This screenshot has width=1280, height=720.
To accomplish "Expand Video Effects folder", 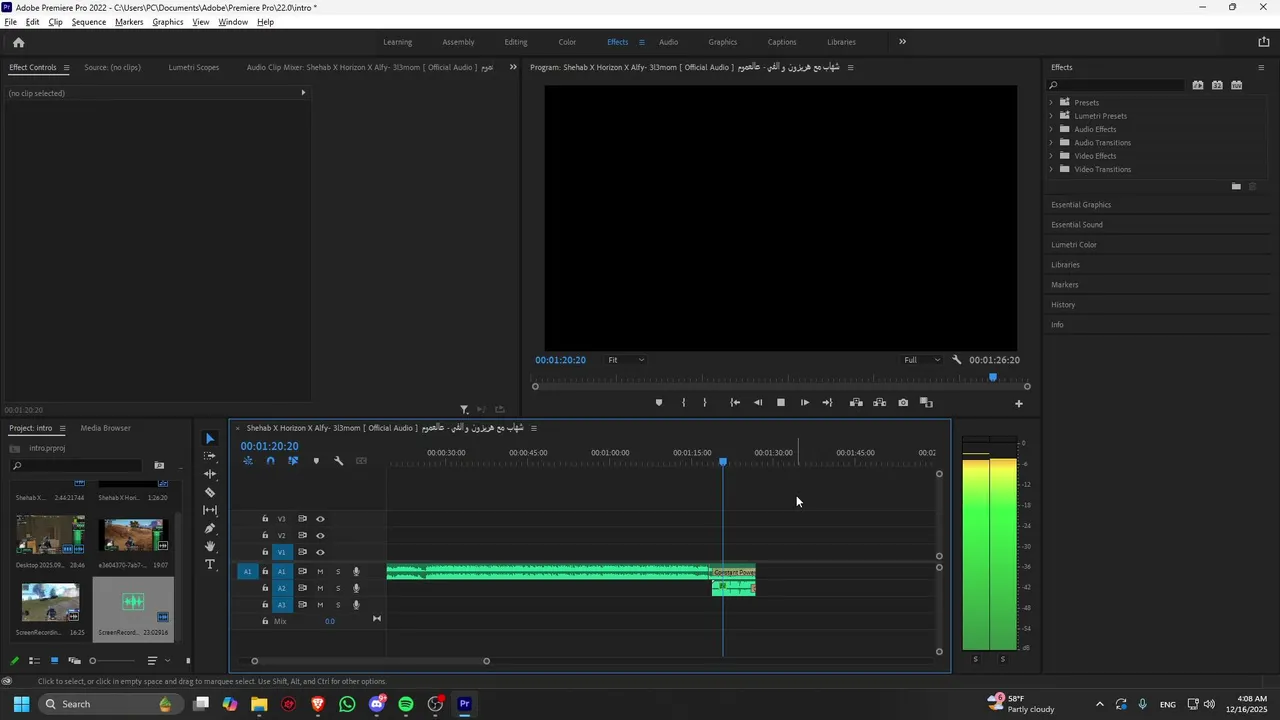I will click(x=1051, y=156).
